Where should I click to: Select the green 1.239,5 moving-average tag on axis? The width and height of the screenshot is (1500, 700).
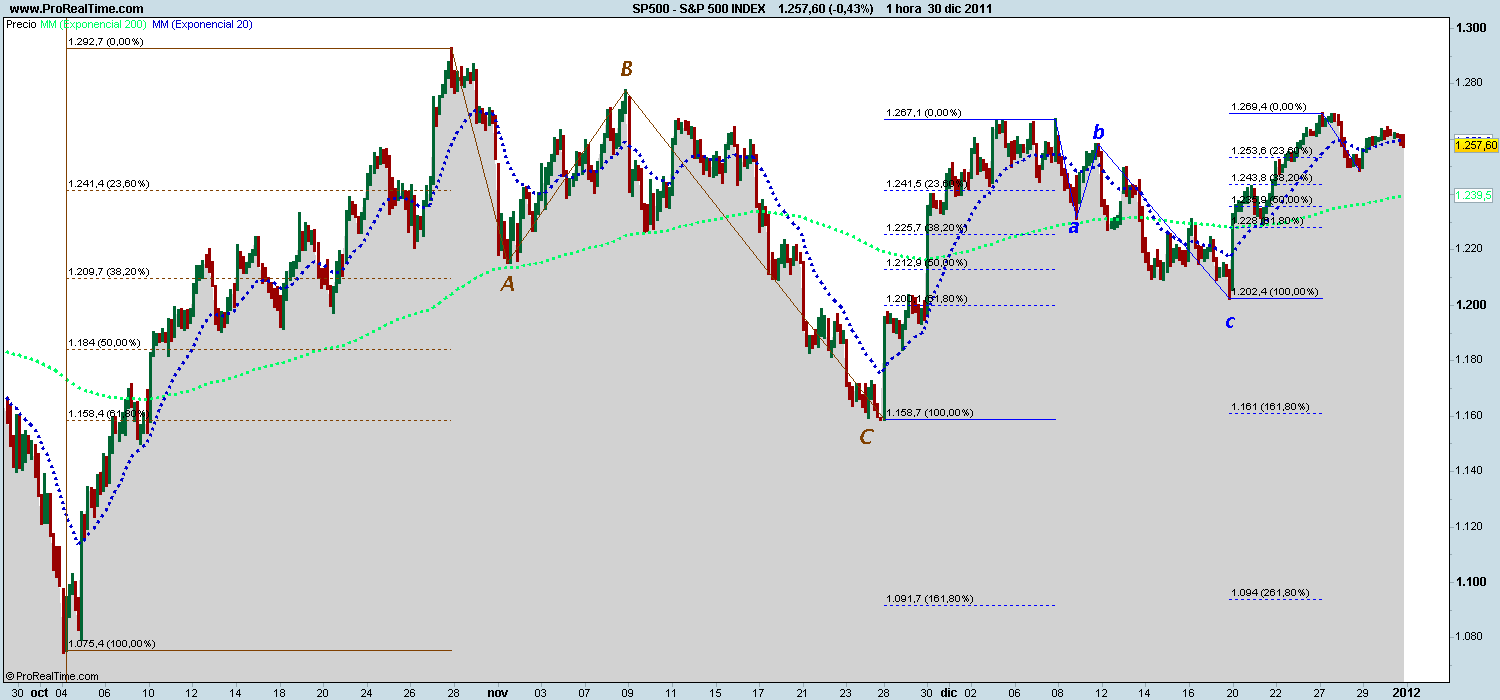[x=1472, y=196]
